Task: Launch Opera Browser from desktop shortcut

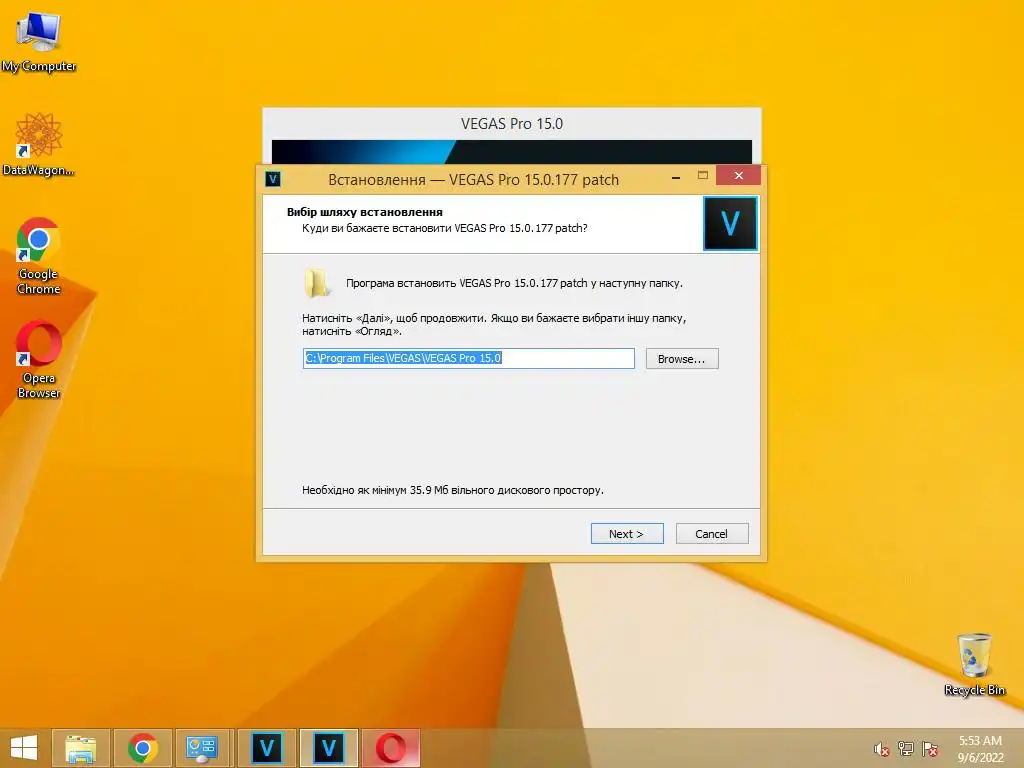Action: pyautogui.click(x=39, y=359)
